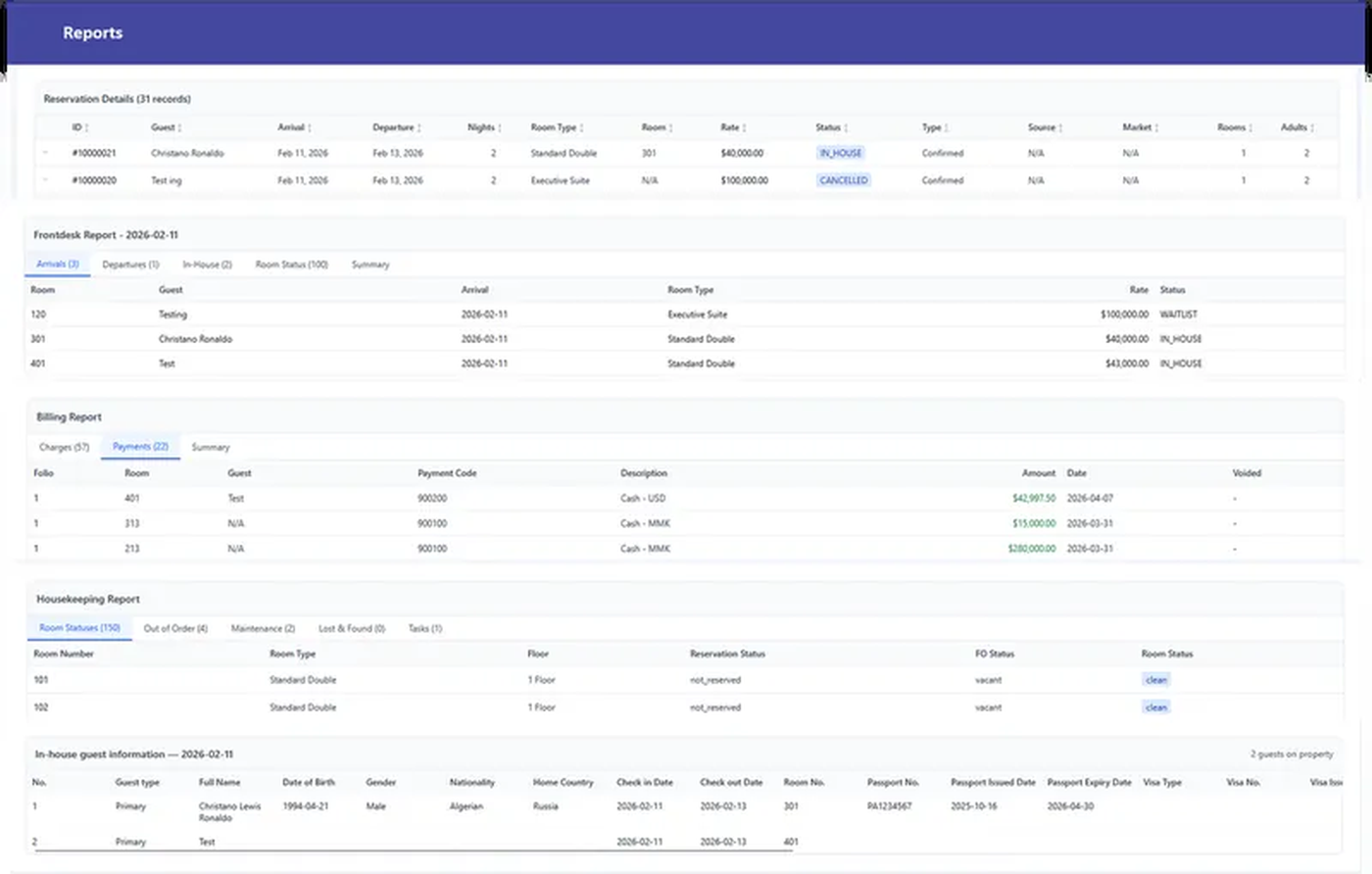
Task: Click the '2 guests on property' label
Action: click(1292, 754)
